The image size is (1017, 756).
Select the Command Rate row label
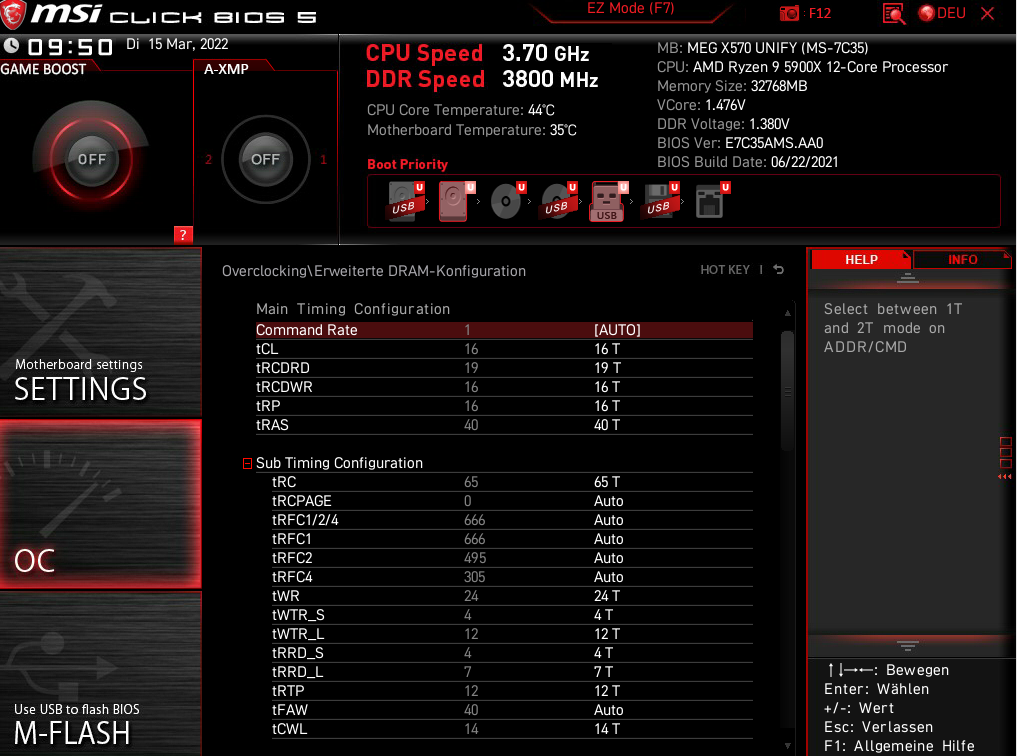coord(307,330)
